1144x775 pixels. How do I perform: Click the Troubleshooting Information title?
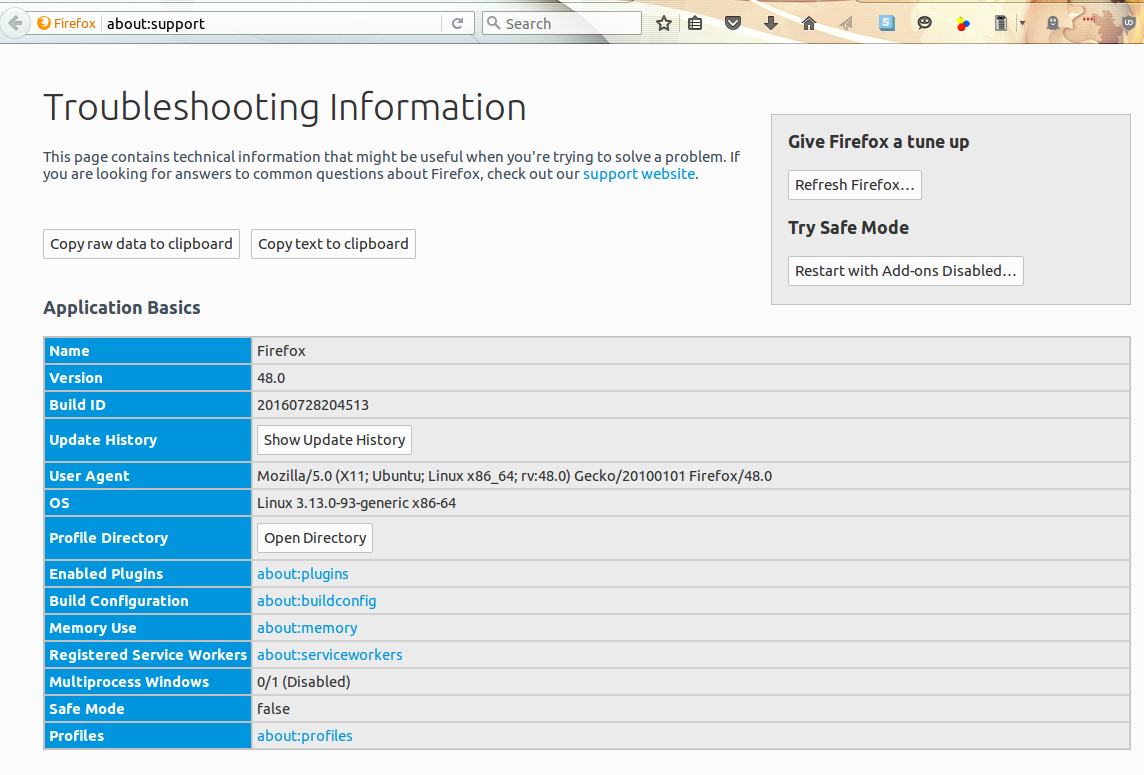tap(285, 107)
